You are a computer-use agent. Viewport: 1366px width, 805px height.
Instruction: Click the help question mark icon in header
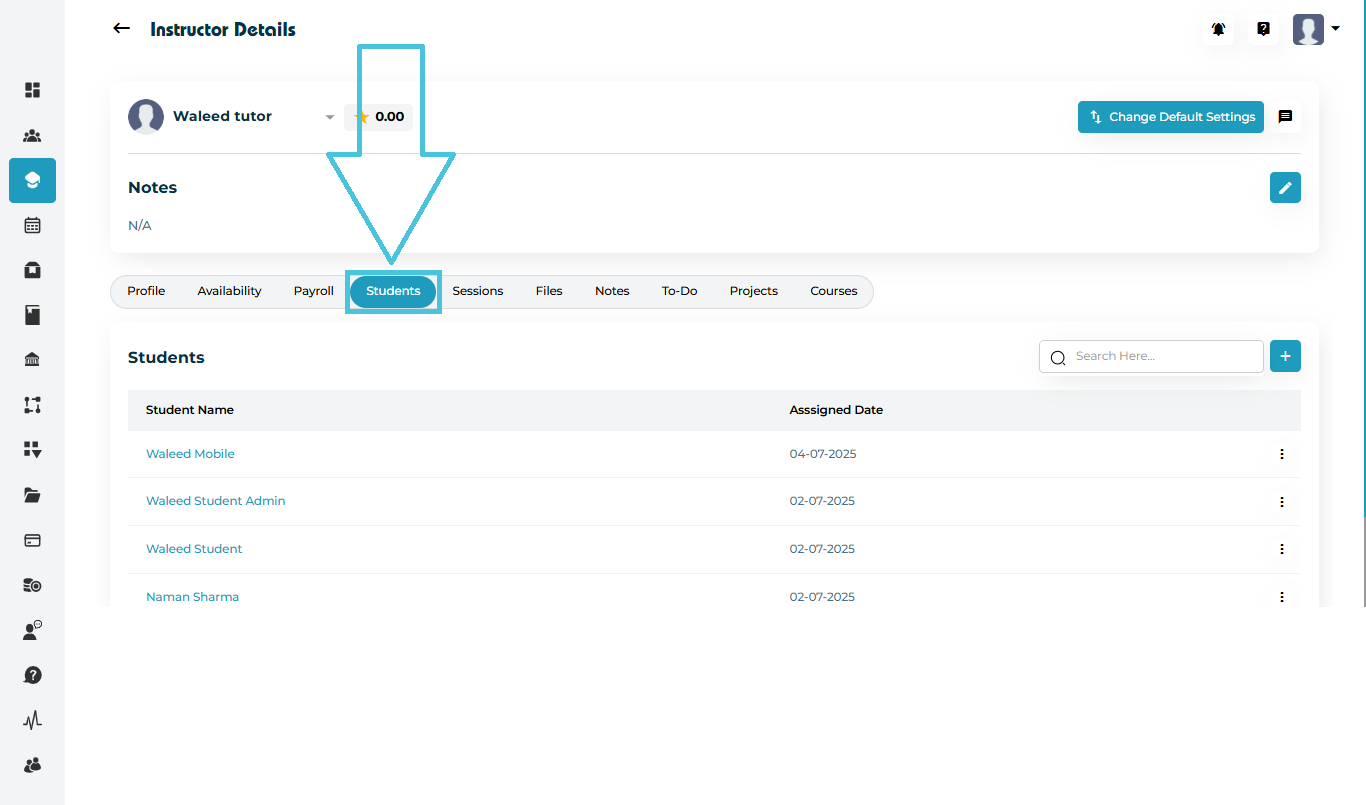[x=1263, y=29]
